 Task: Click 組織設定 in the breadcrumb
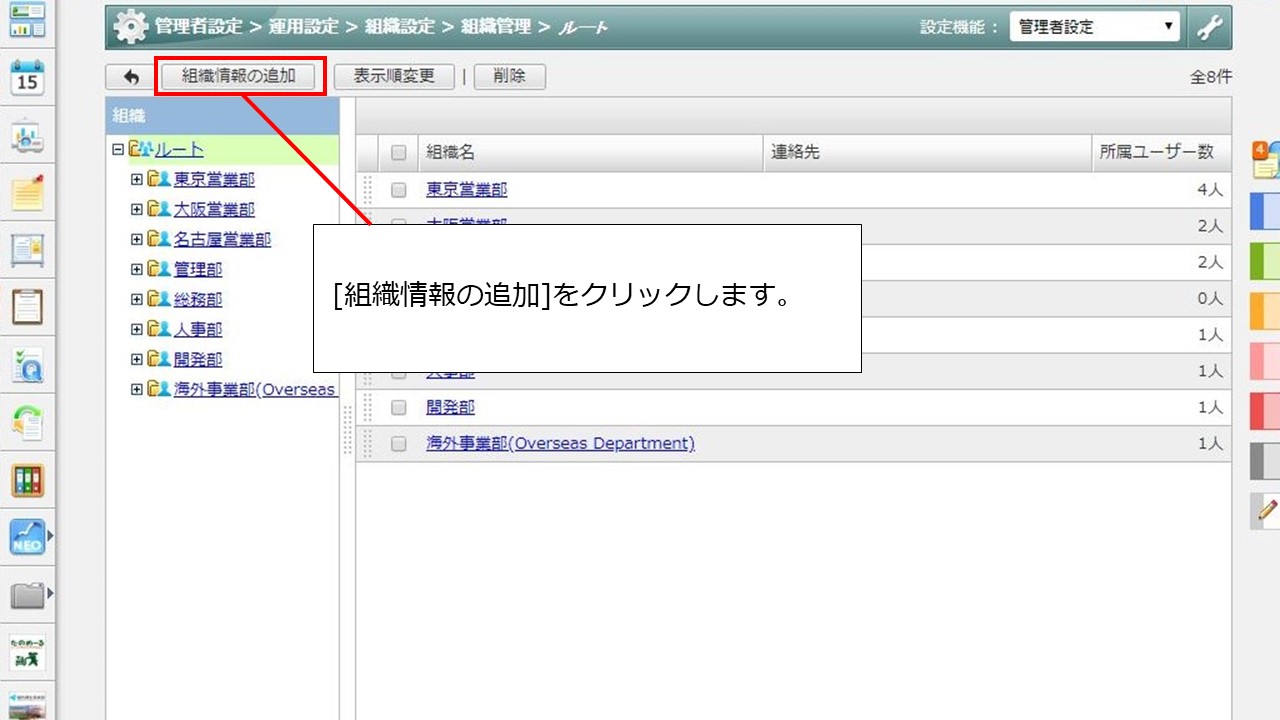coord(398,27)
